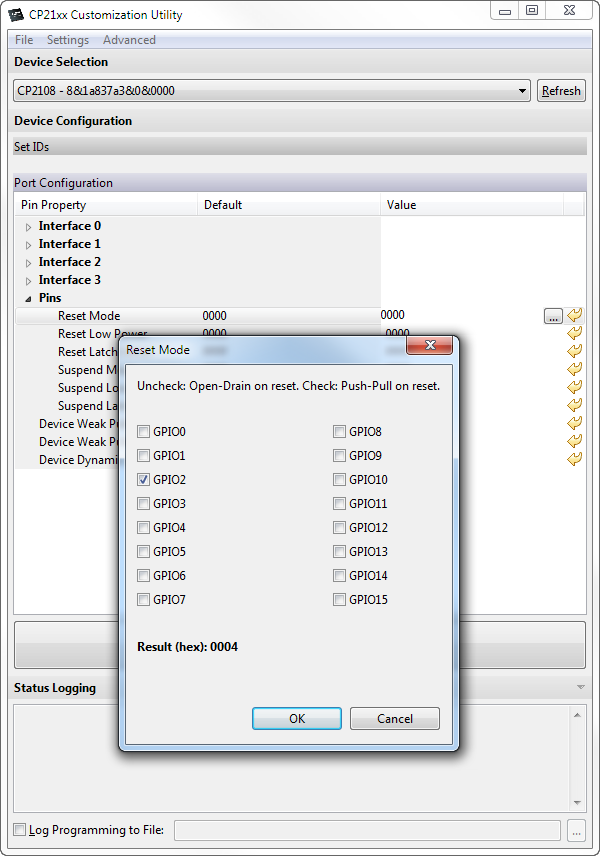Click Pin Property column header
This screenshot has width=600, height=856.
click(106, 205)
